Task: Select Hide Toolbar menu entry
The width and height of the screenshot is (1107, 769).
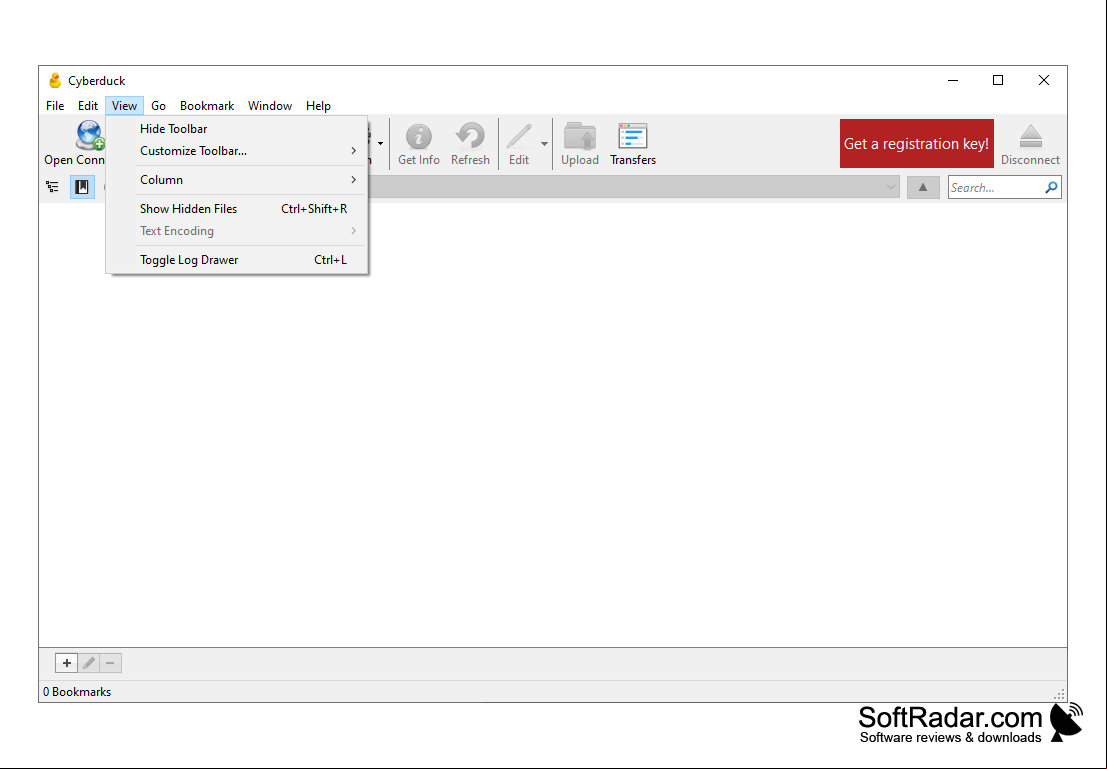Action: [237, 129]
